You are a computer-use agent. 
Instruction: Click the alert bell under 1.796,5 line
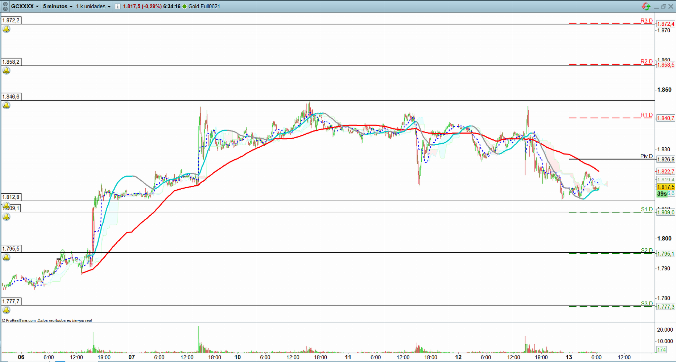click(6, 257)
